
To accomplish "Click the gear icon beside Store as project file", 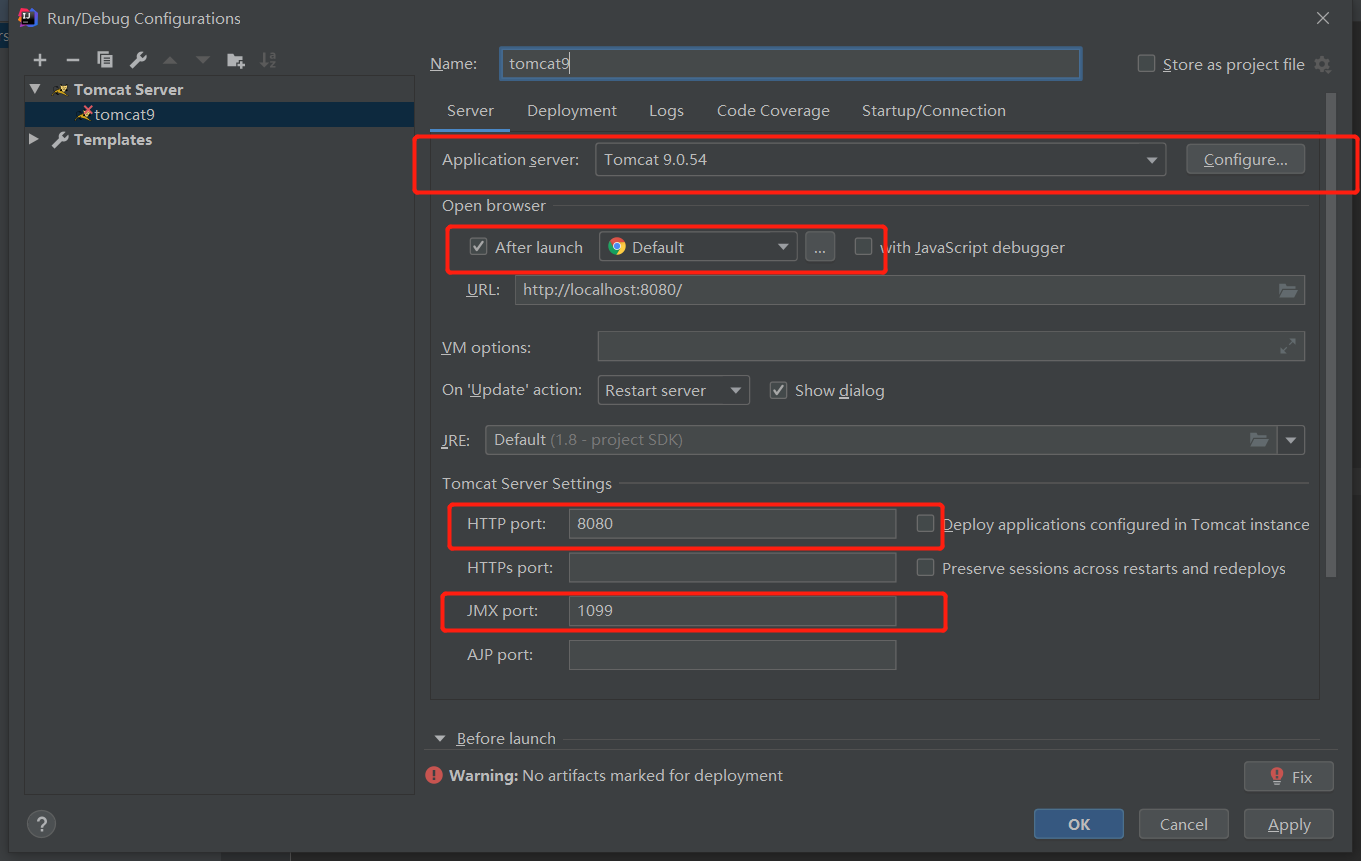I will [x=1322, y=65].
